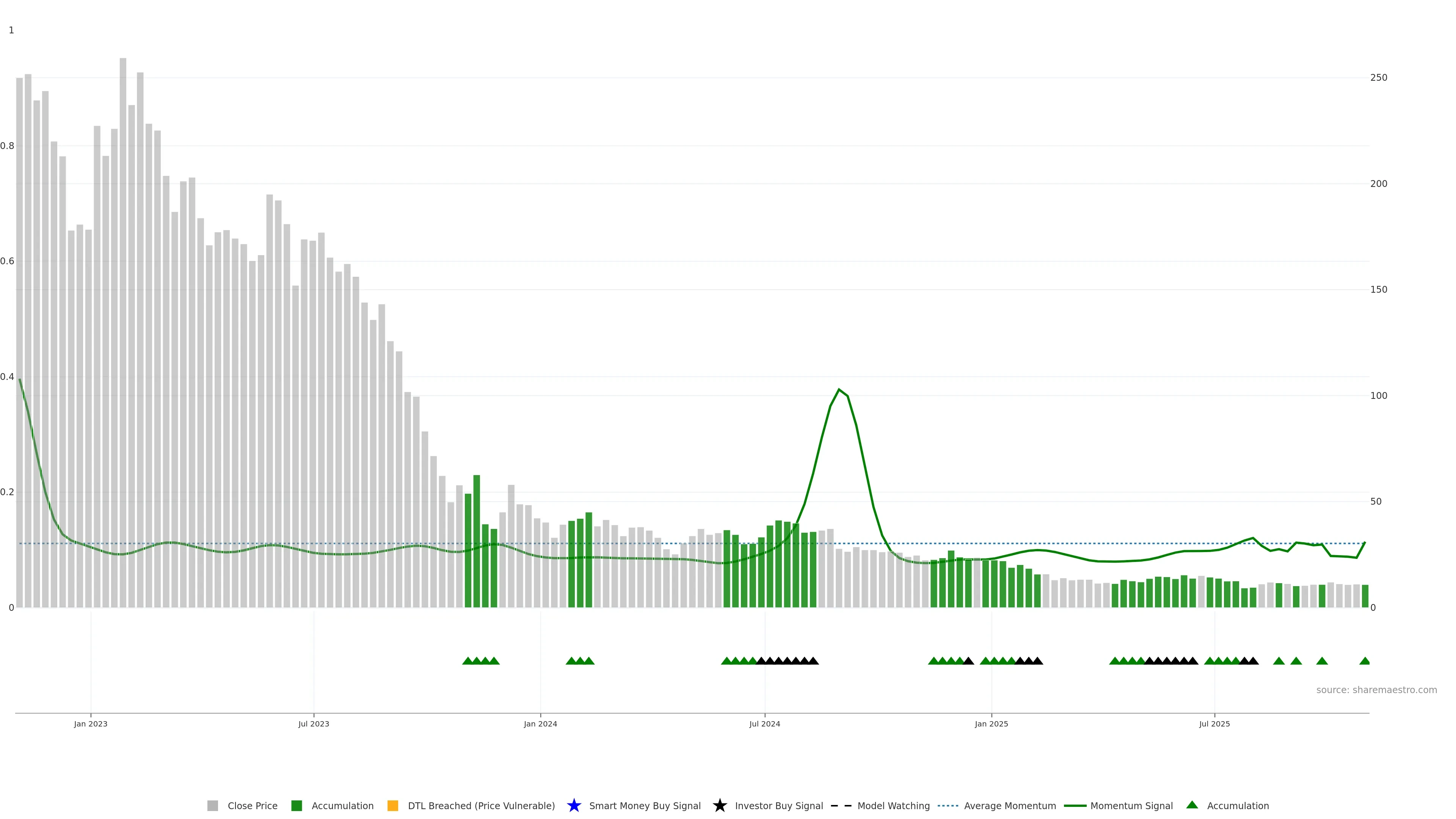Click the green Accumulation square legend icon
The image size is (1456, 819).
(296, 805)
